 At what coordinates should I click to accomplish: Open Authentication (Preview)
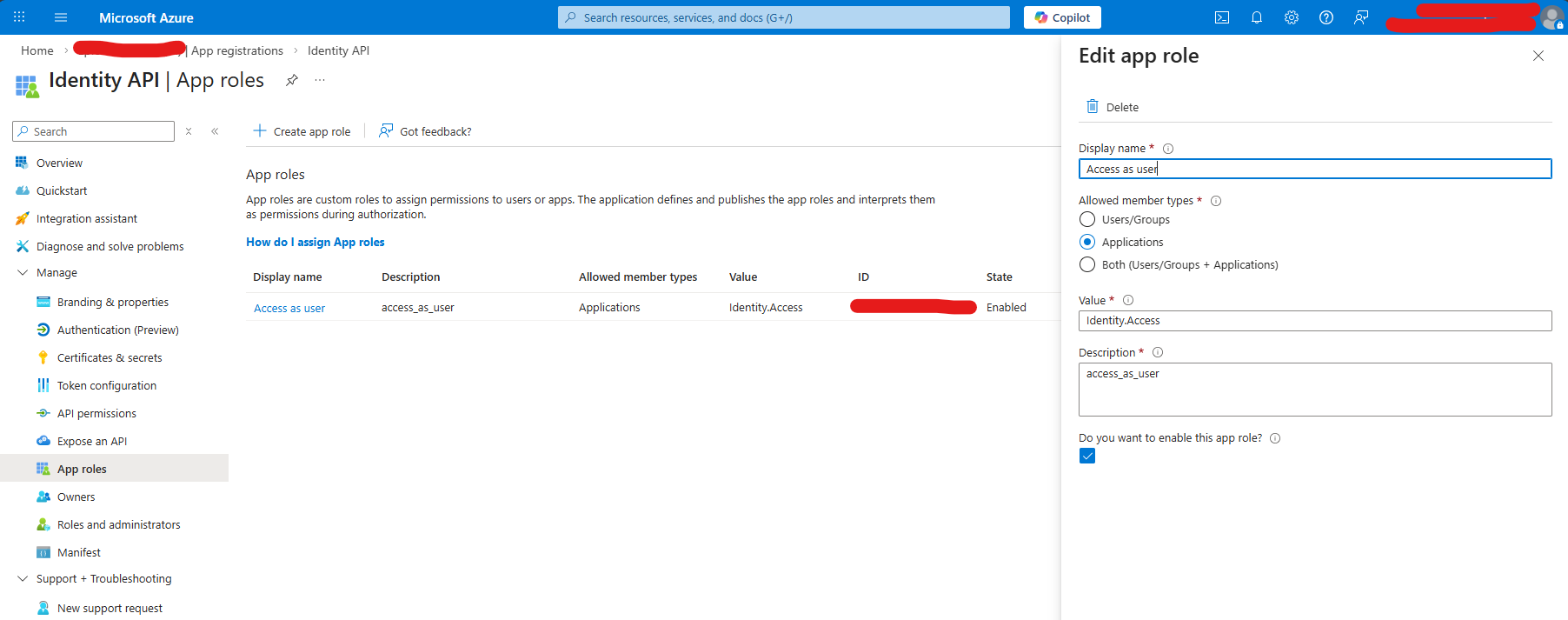pyautogui.click(x=118, y=330)
